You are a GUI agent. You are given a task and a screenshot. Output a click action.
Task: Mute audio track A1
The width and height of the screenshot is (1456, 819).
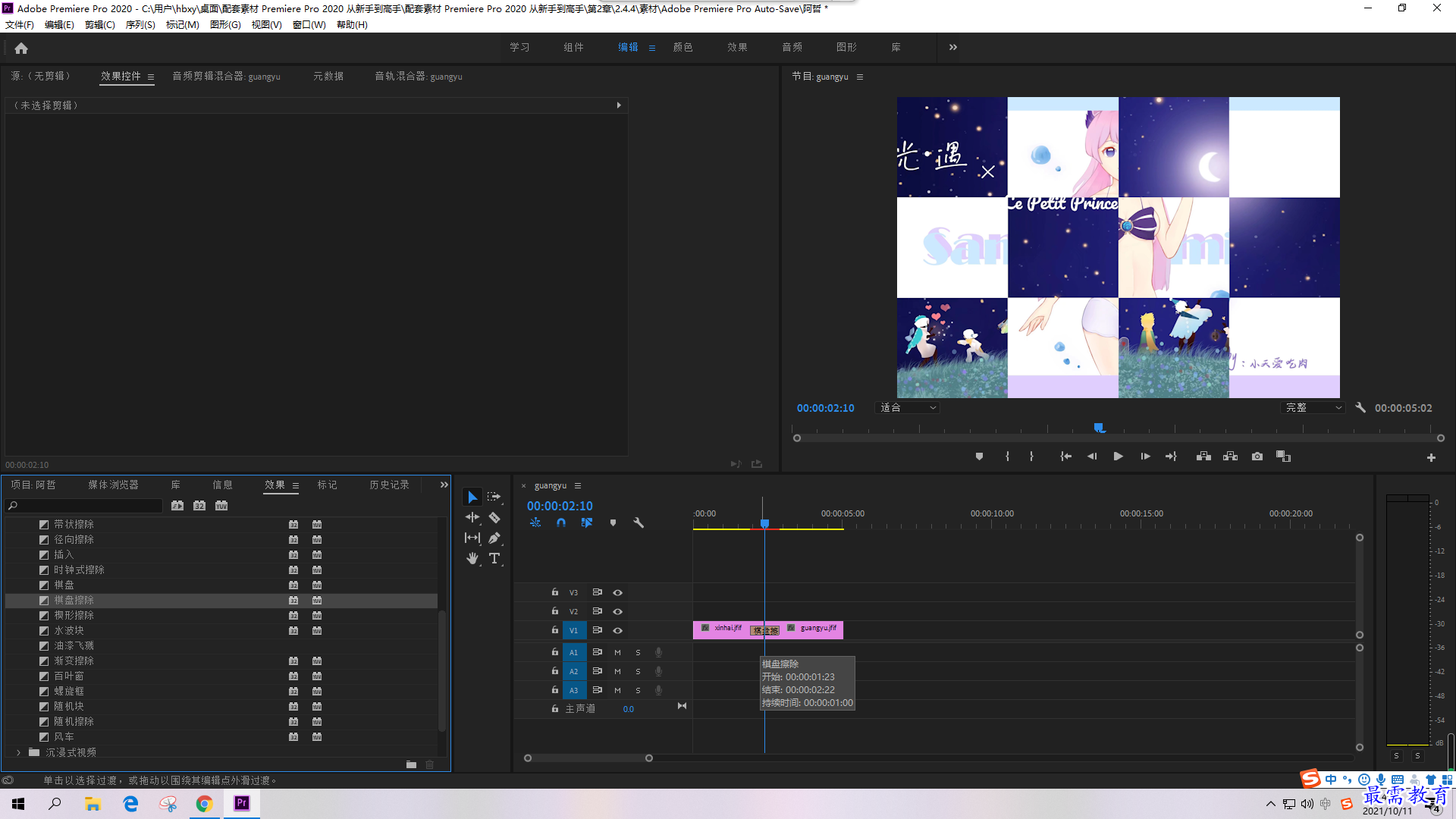(x=617, y=652)
